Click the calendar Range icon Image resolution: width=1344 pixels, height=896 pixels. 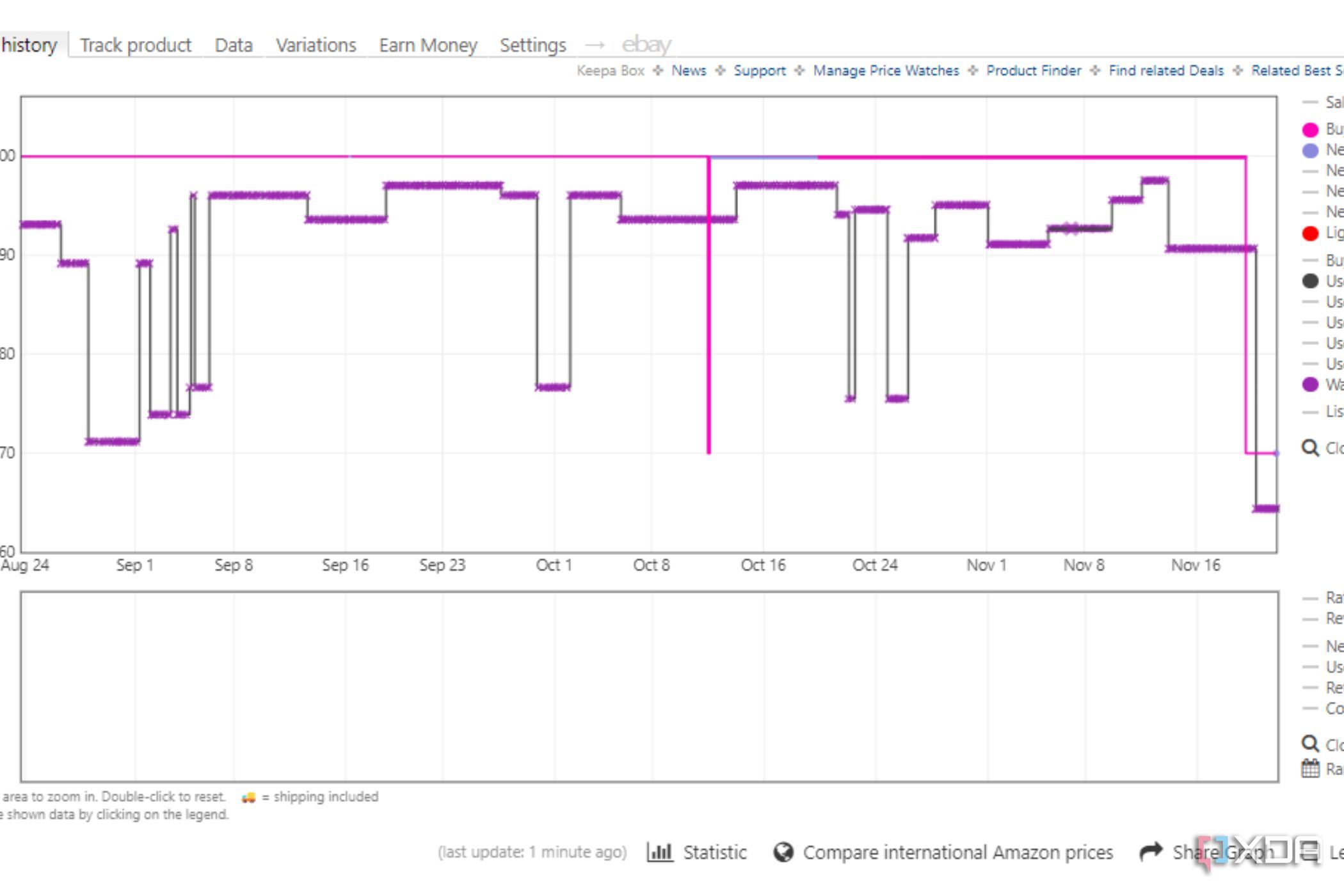point(1310,768)
